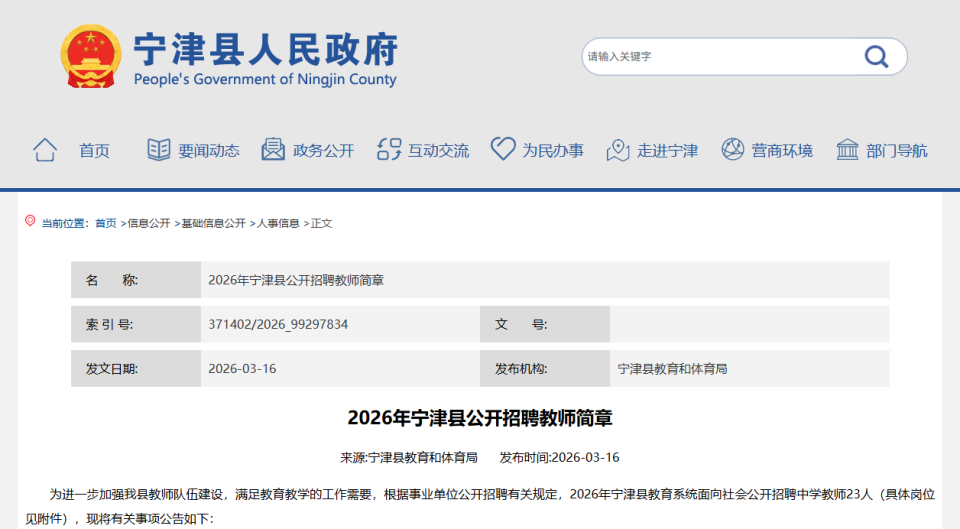Select the index number 371402/2026_99297834
The height and width of the screenshot is (529, 960).
click(278, 325)
